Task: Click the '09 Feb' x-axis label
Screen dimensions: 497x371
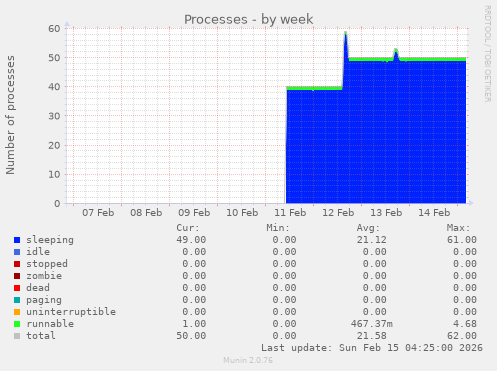Action: (x=194, y=213)
